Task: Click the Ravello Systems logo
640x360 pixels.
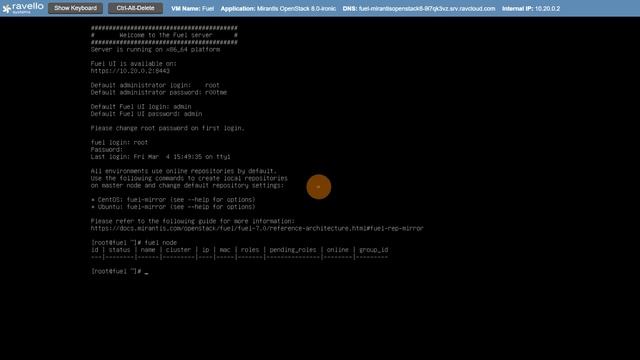Action: point(23,8)
